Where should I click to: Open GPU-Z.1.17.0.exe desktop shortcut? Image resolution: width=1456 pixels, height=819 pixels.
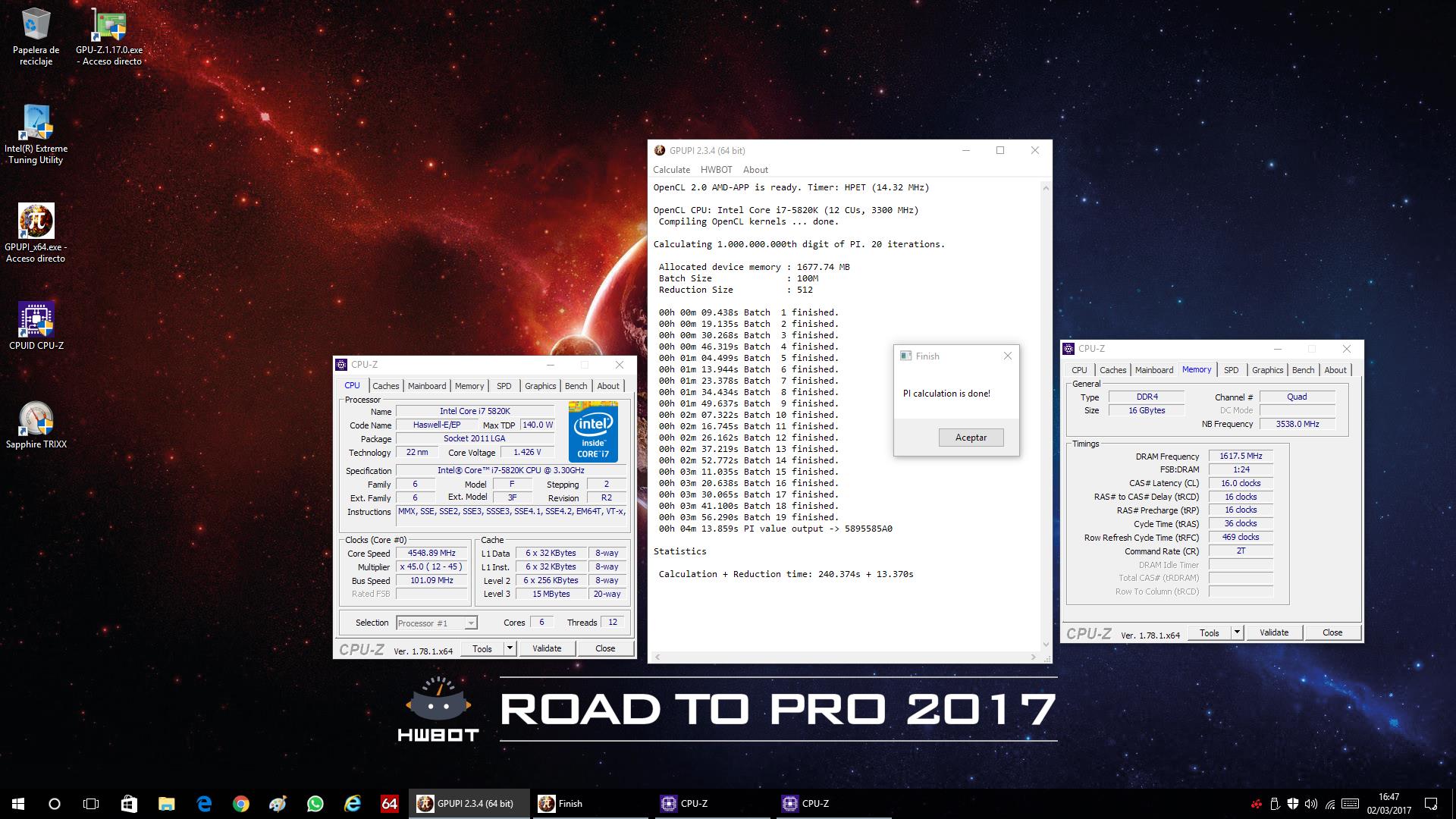(109, 36)
